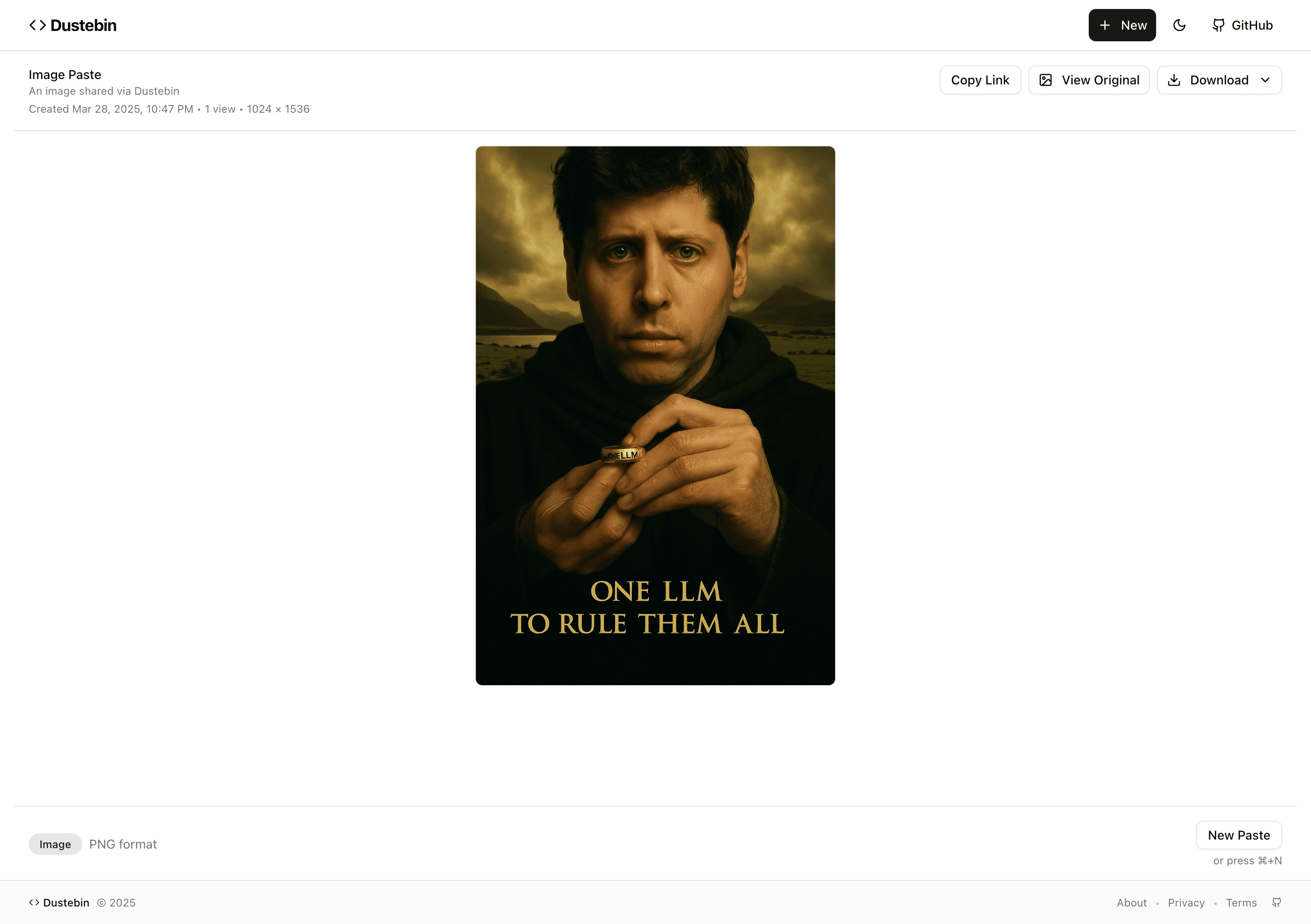Viewport: 1311px width, 924px height.
Task: Open the Privacy footer link
Action: [1186, 902]
